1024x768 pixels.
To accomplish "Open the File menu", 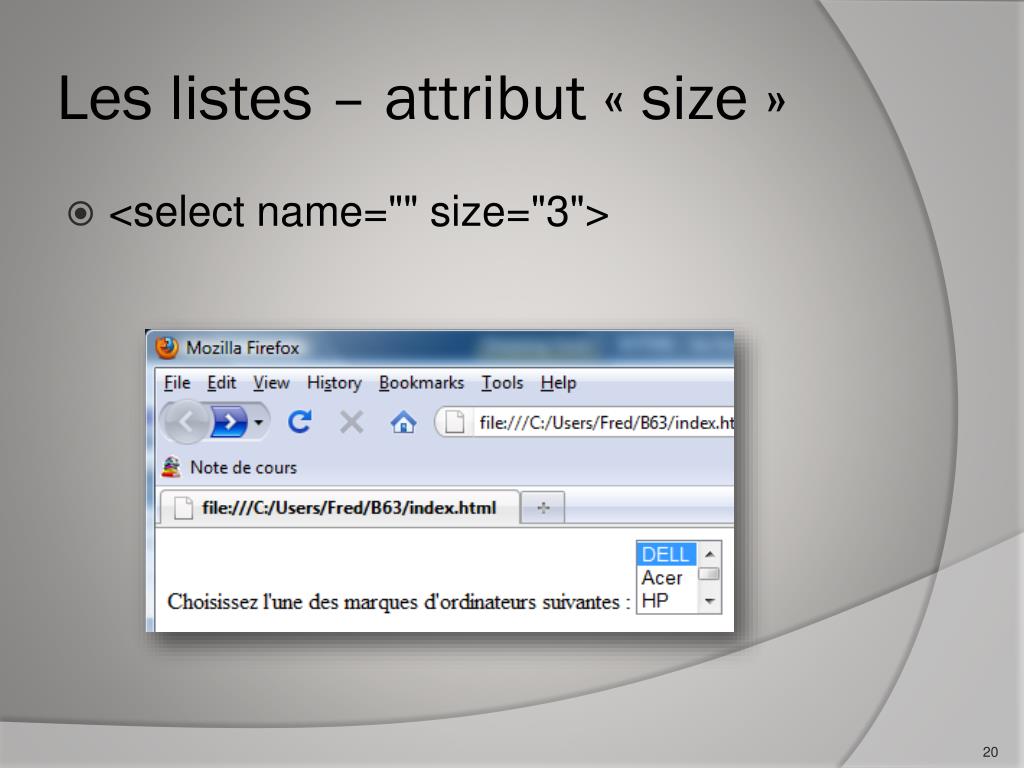I will click(x=177, y=383).
